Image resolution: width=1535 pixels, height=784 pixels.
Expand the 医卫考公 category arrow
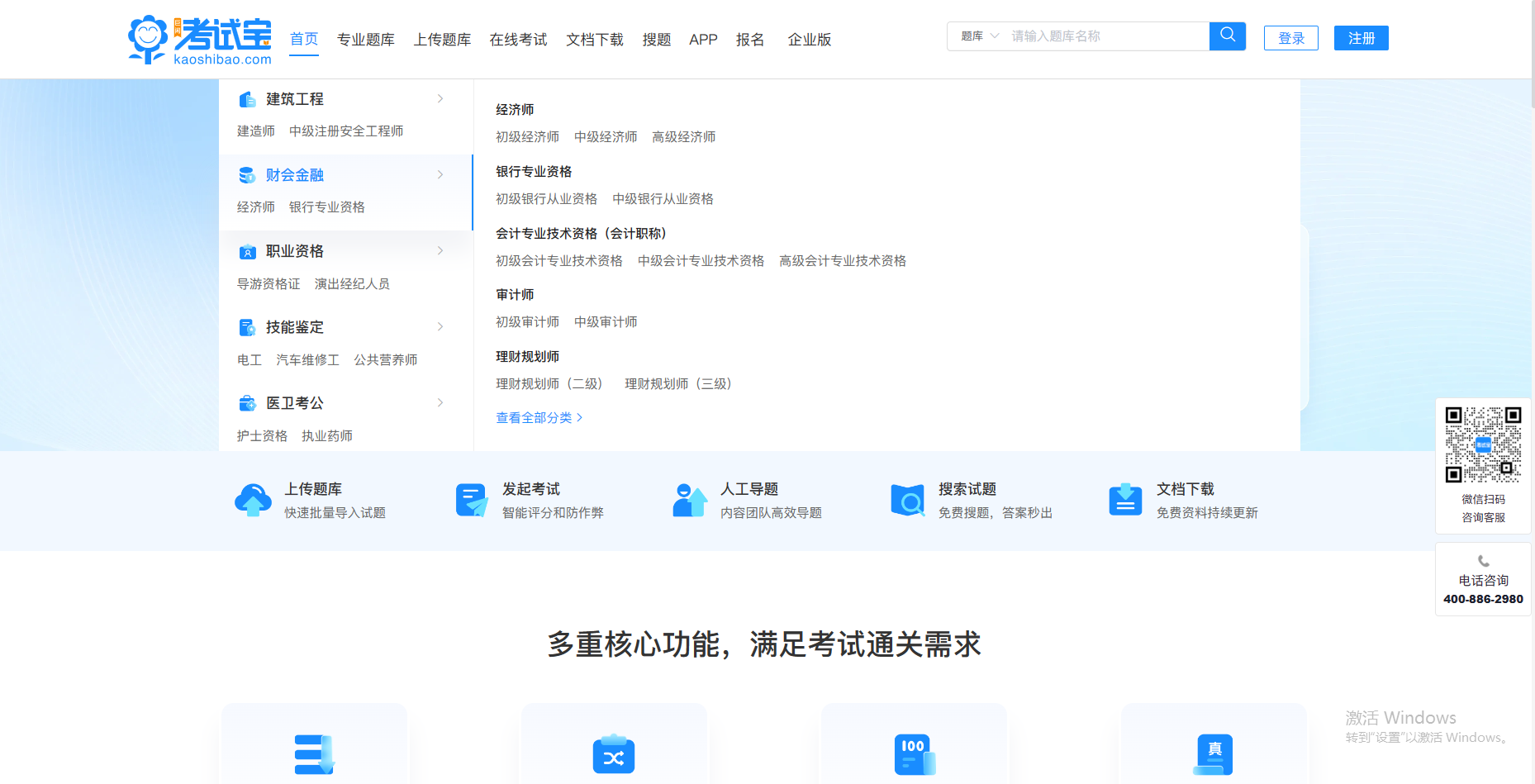440,403
